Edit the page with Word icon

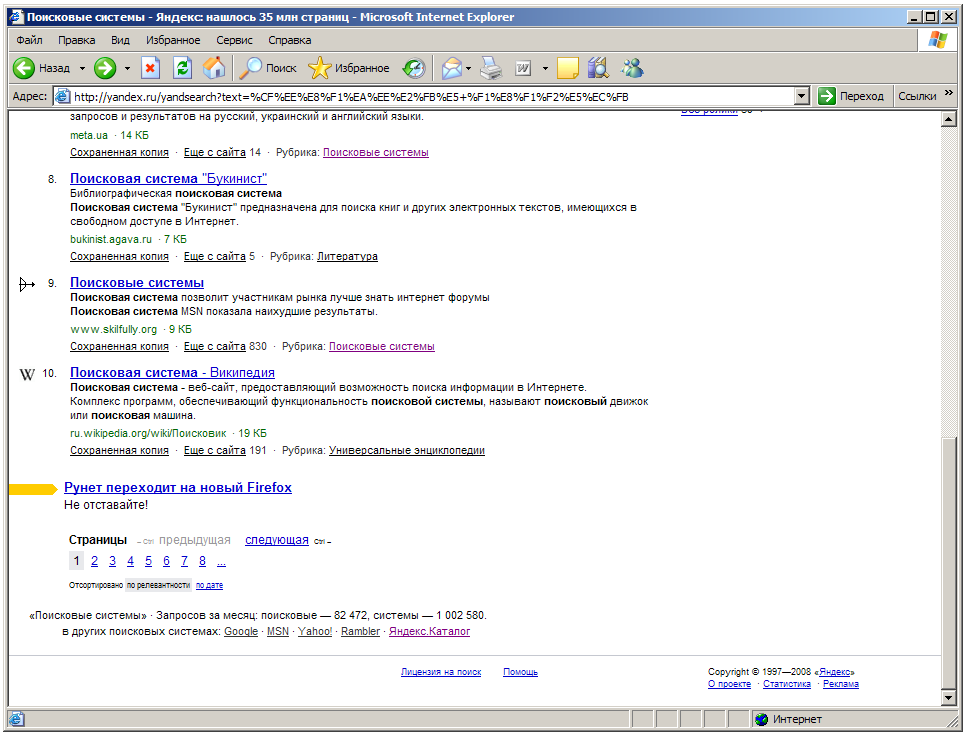coord(523,68)
